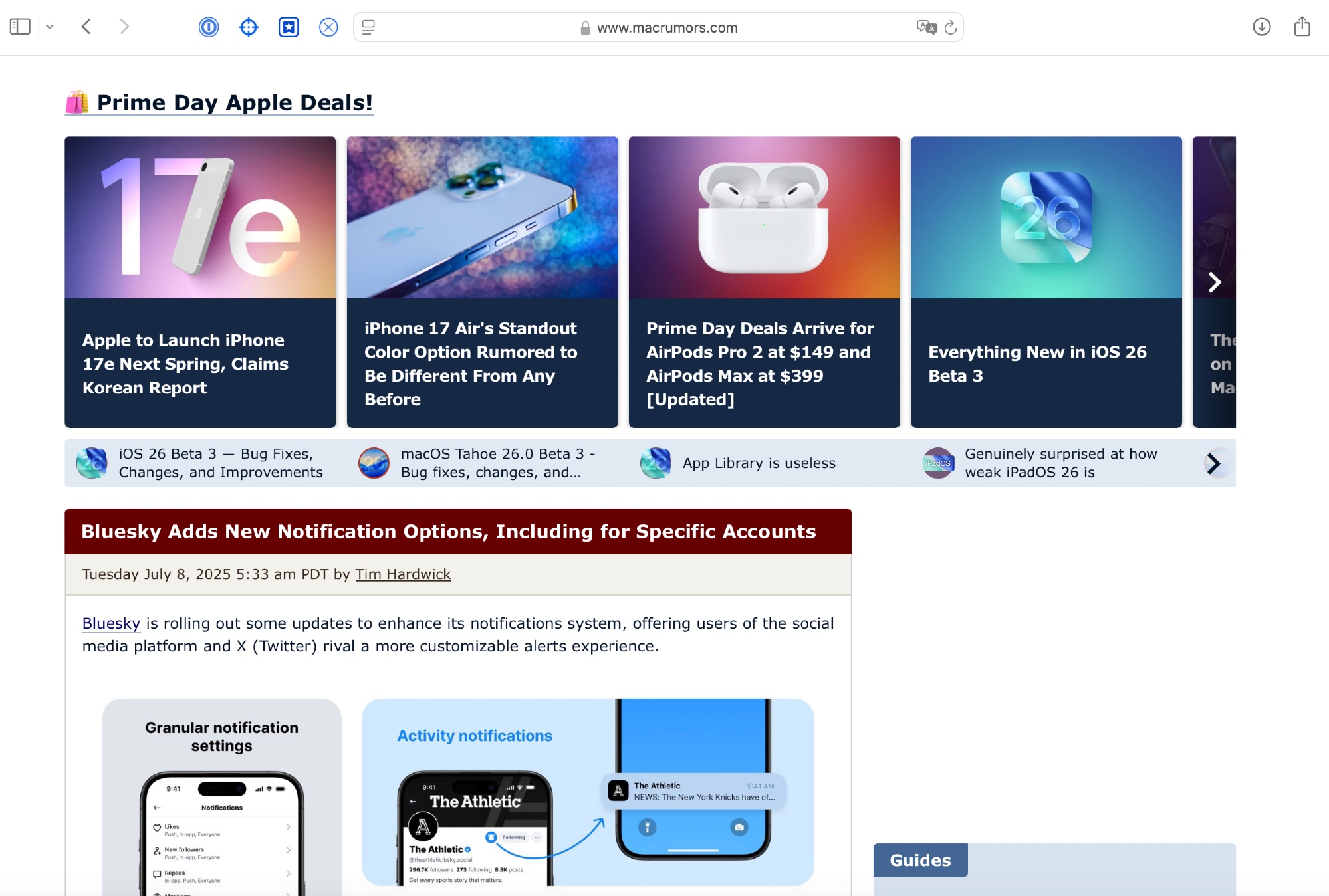Select the Guides tab
This screenshot has height=896, width=1329.
click(920, 860)
